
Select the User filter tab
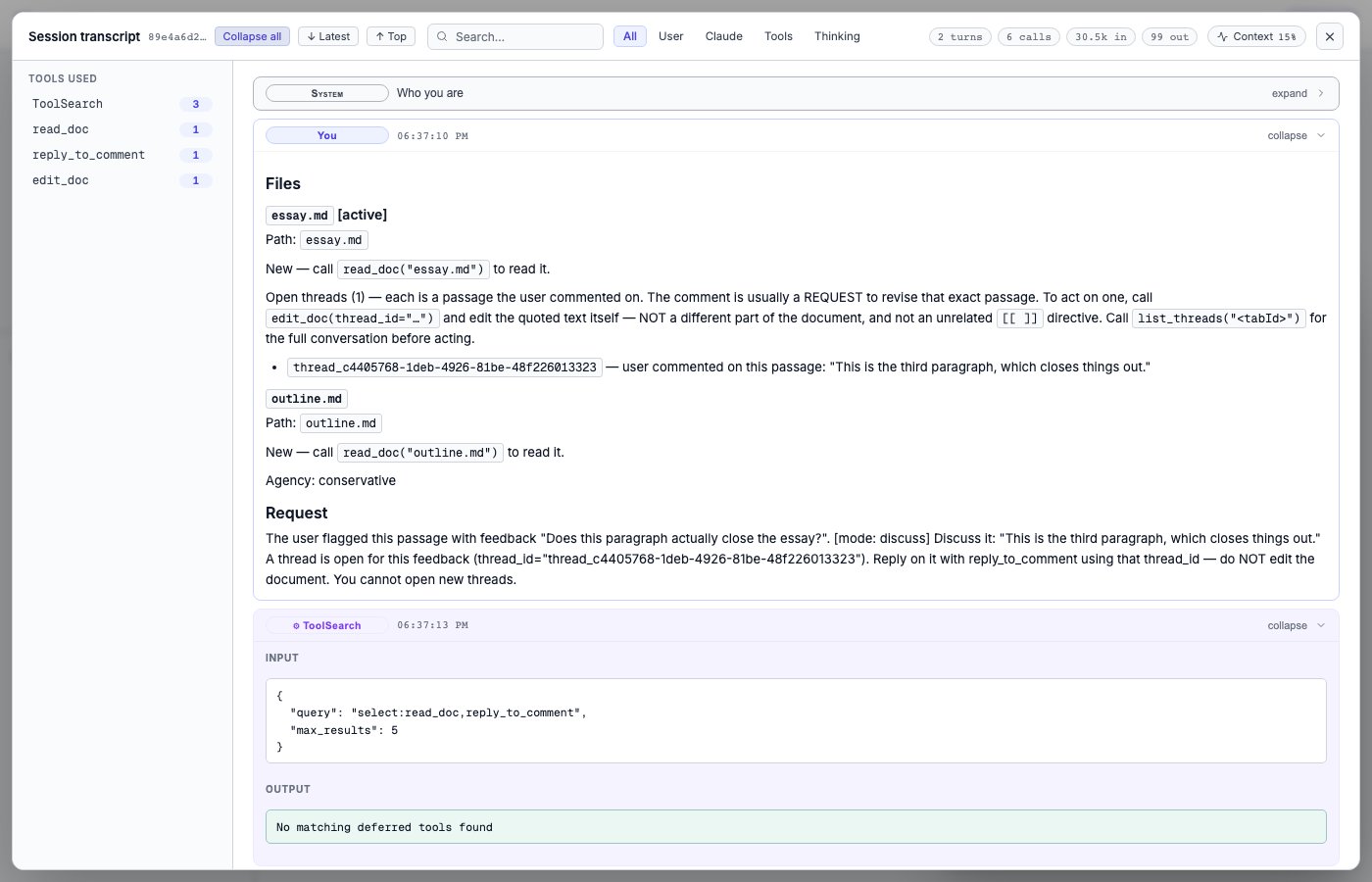671,36
